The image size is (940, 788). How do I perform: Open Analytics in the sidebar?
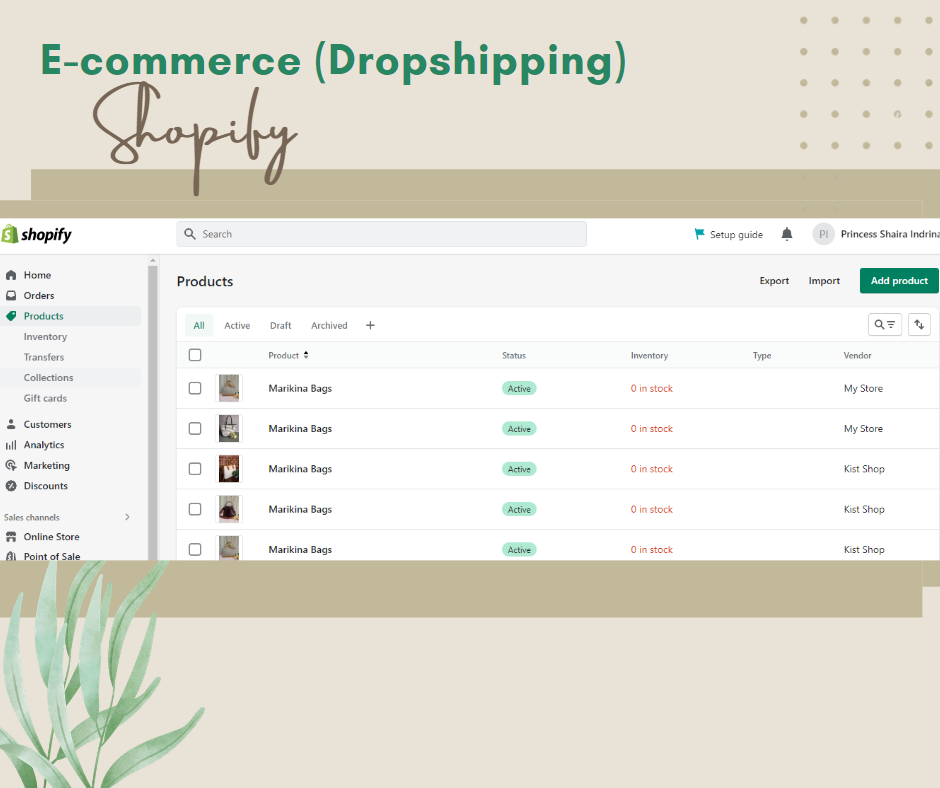click(44, 445)
